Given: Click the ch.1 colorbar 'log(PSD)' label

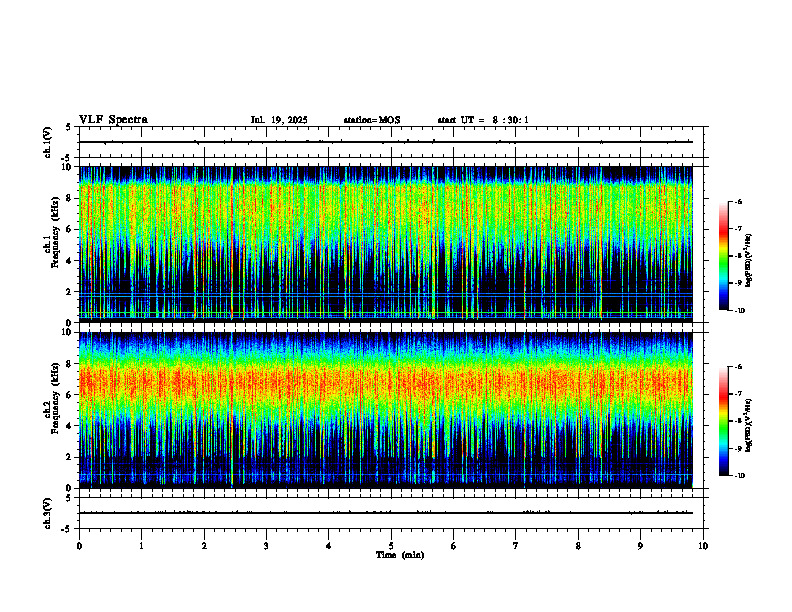Looking at the screenshot, I should pyautogui.click(x=749, y=260).
